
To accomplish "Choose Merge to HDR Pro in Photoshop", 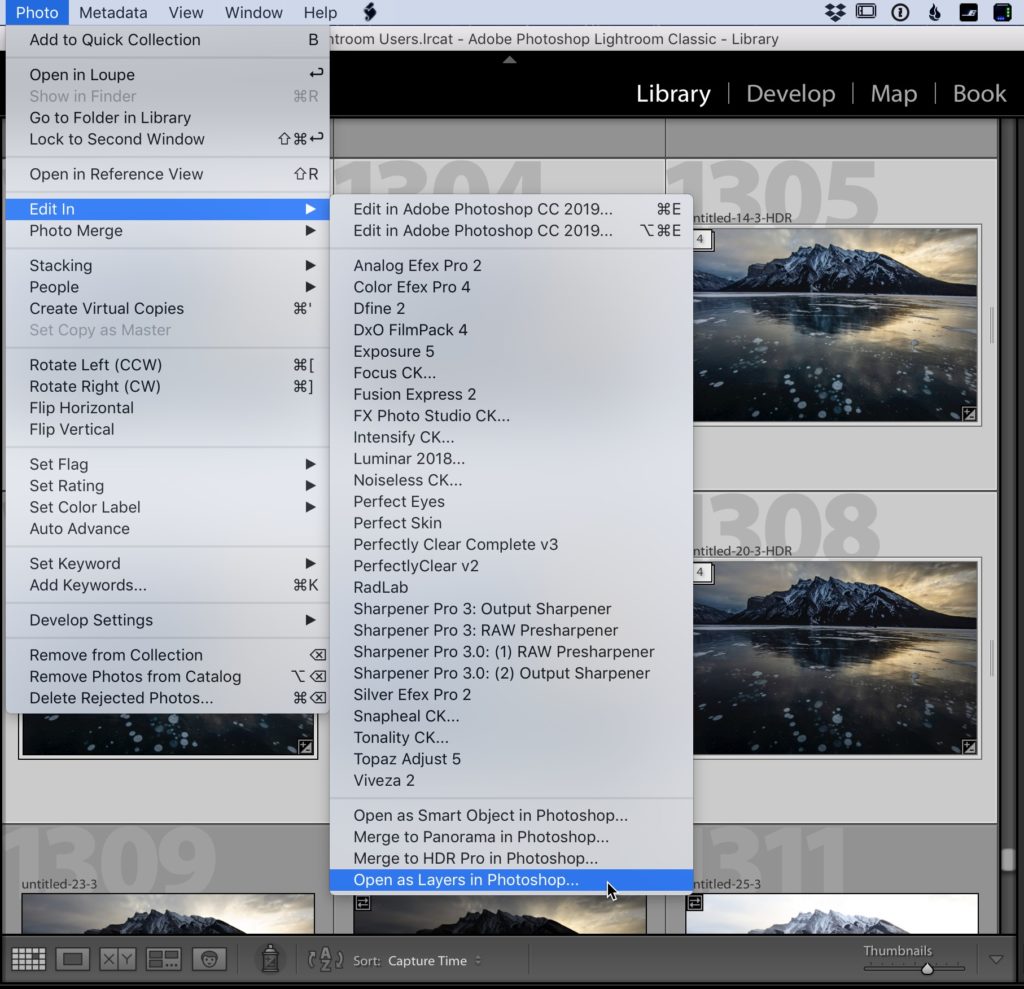I will tap(511, 858).
